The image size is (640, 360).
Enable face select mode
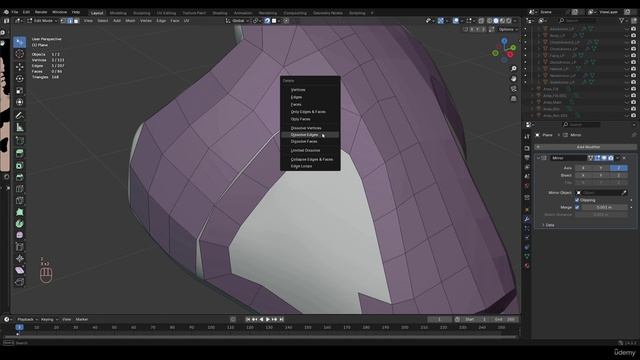click(x=76, y=20)
